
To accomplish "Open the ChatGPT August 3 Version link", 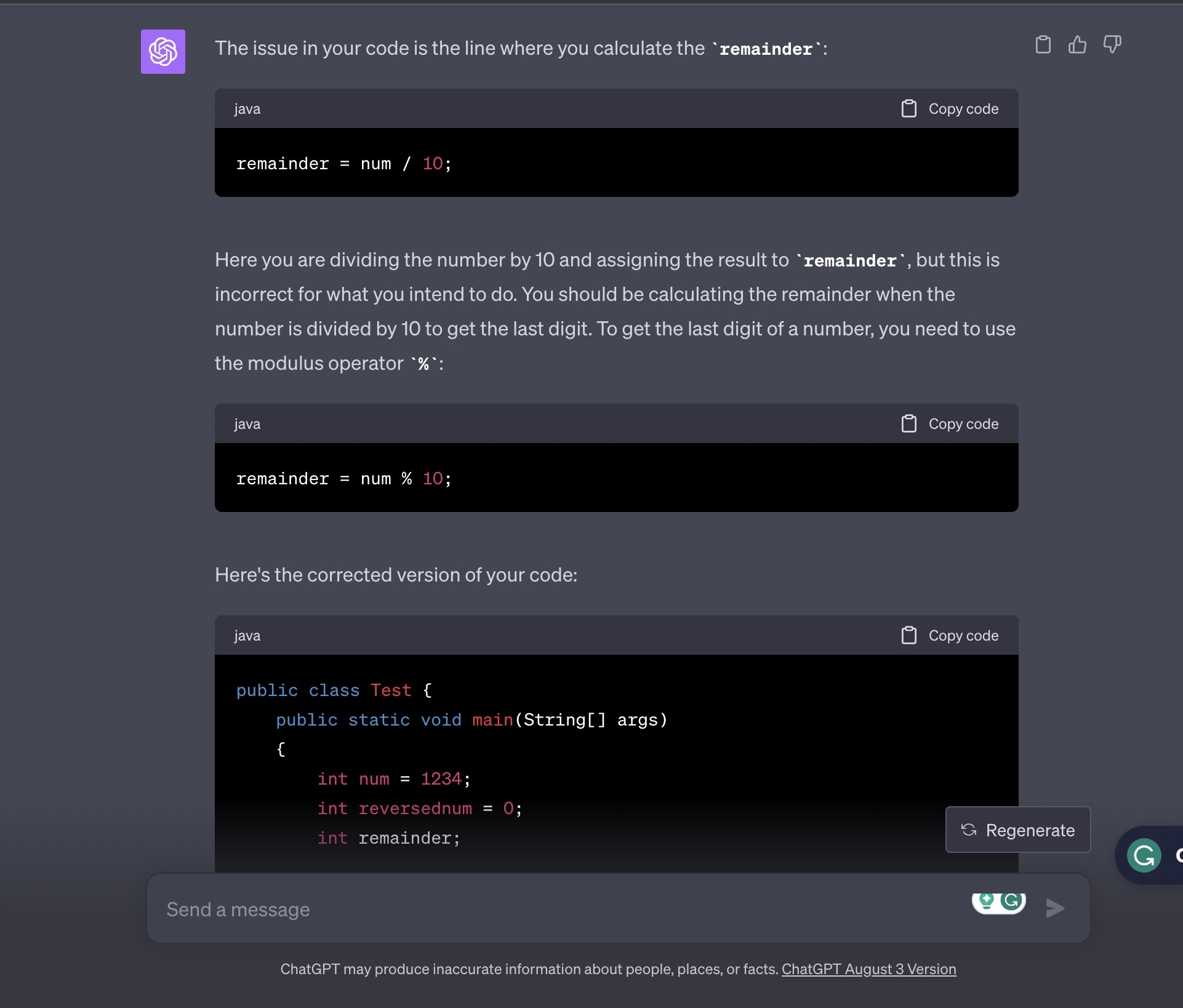I will 868,969.
